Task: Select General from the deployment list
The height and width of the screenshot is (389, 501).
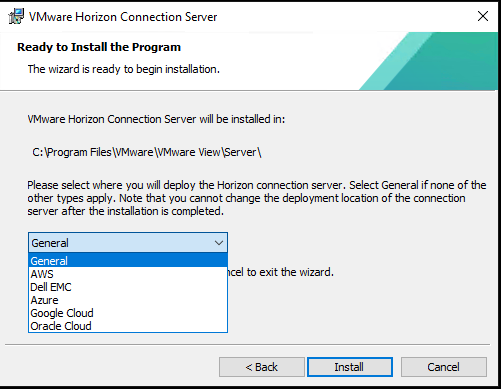Action: pyautogui.click(x=128, y=260)
